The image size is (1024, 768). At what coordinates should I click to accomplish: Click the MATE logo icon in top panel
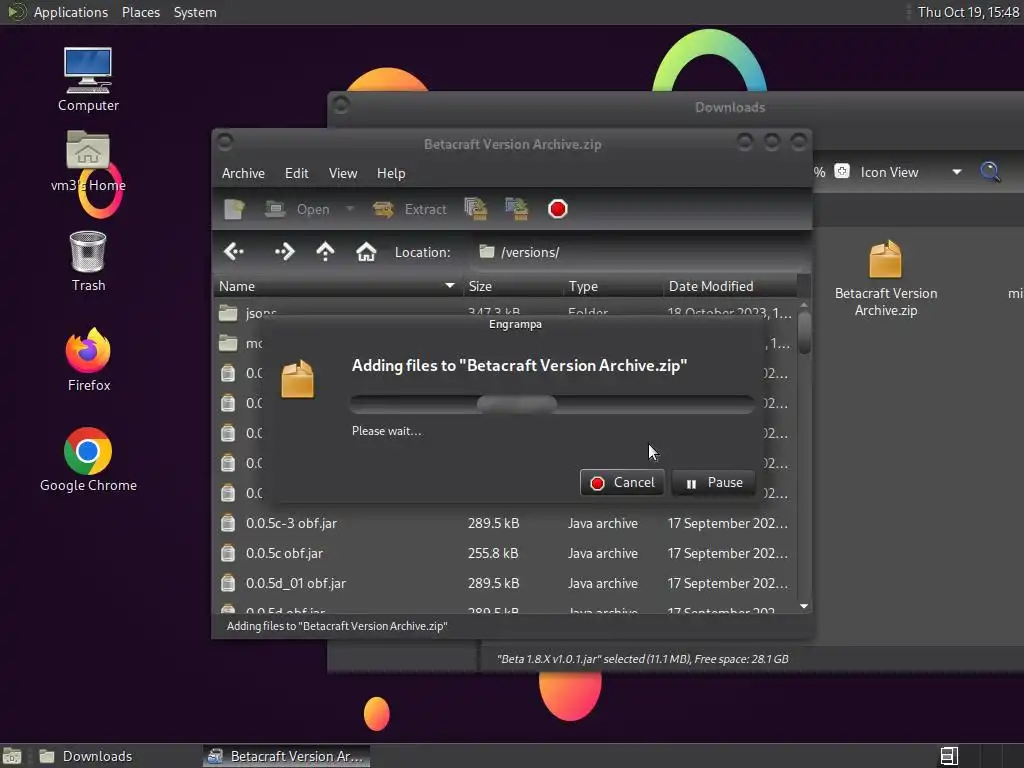pyautogui.click(x=16, y=12)
